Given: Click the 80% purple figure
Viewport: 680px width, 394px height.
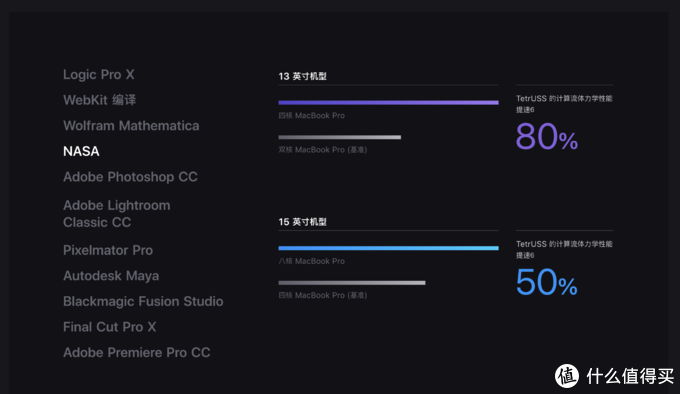Looking at the screenshot, I should click(547, 137).
